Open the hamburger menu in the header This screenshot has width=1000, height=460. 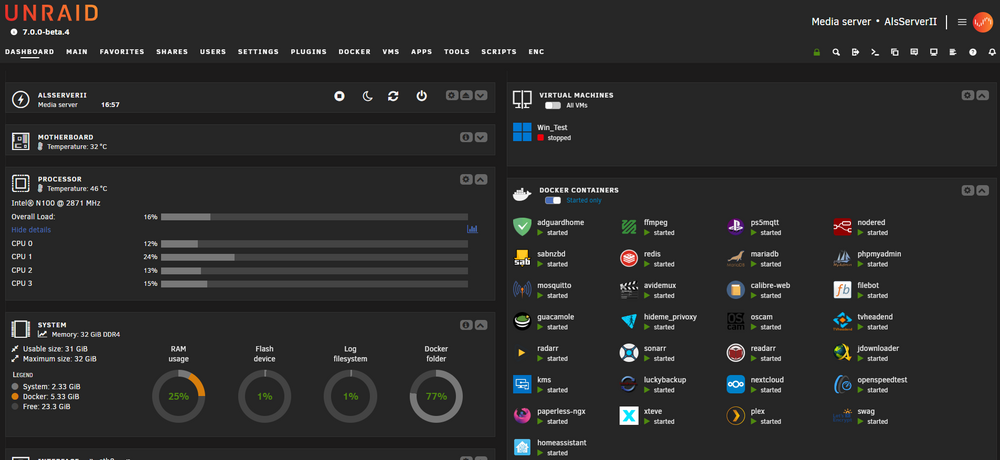coord(962,22)
